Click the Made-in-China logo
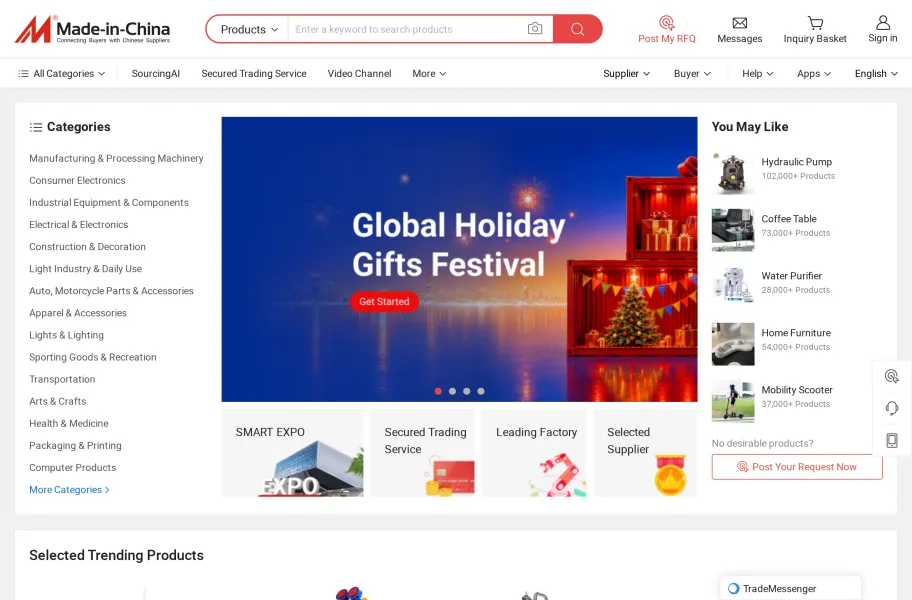The height and width of the screenshot is (600, 912). 92,29
